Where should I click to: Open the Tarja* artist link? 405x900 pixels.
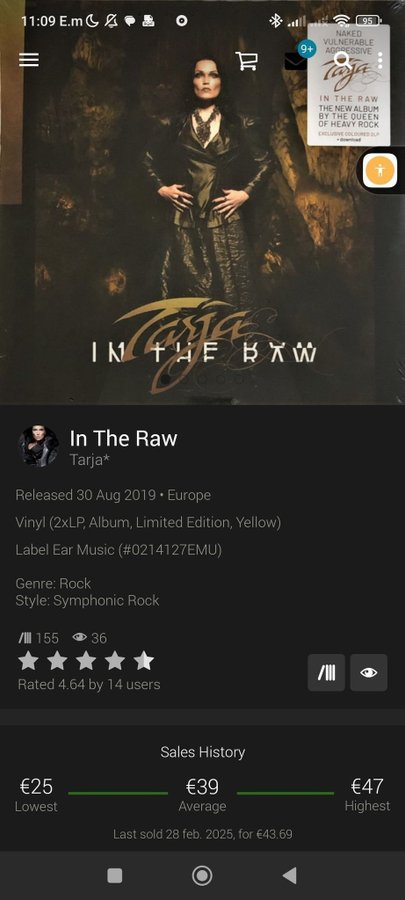(89, 459)
